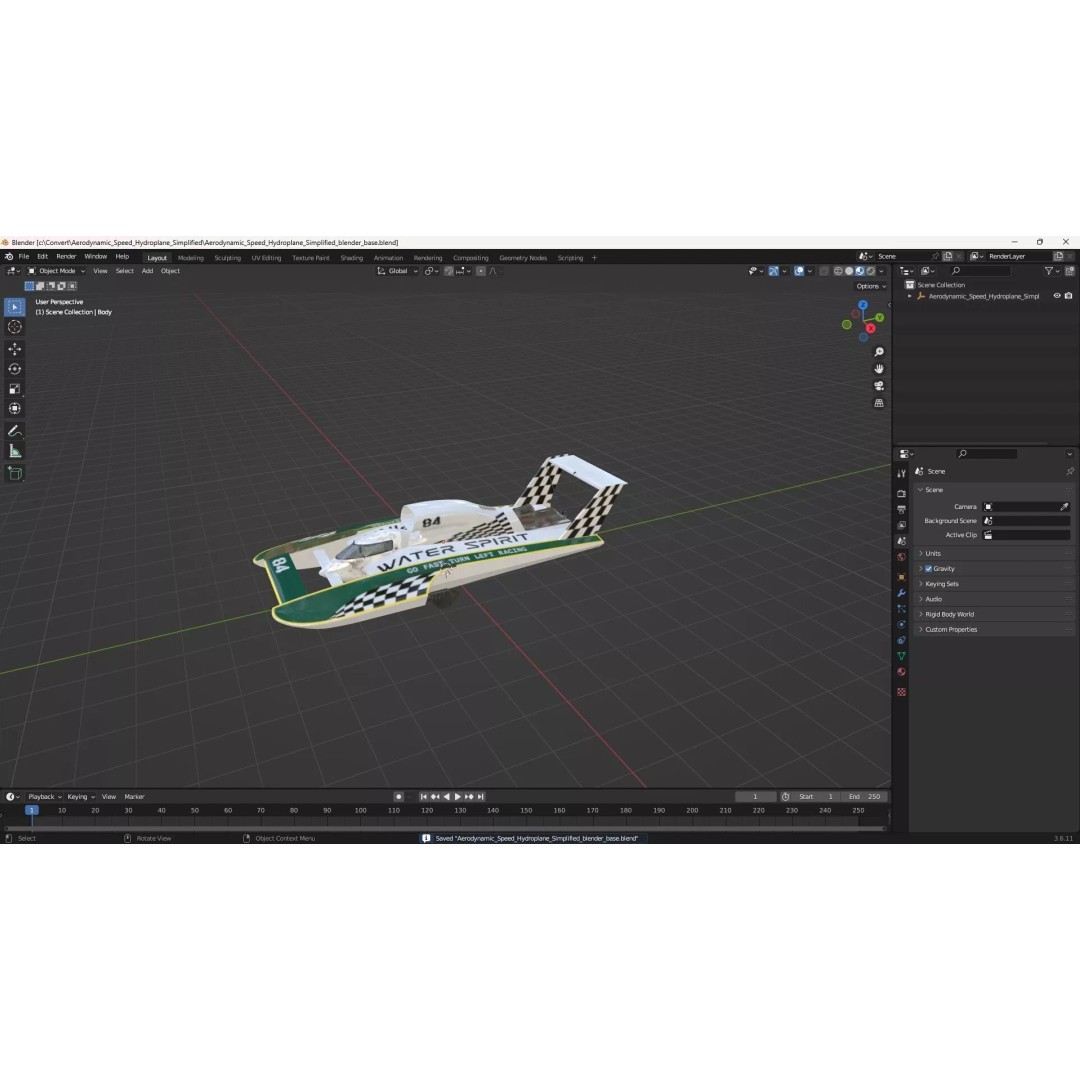Pick the Scale tool

[14, 389]
